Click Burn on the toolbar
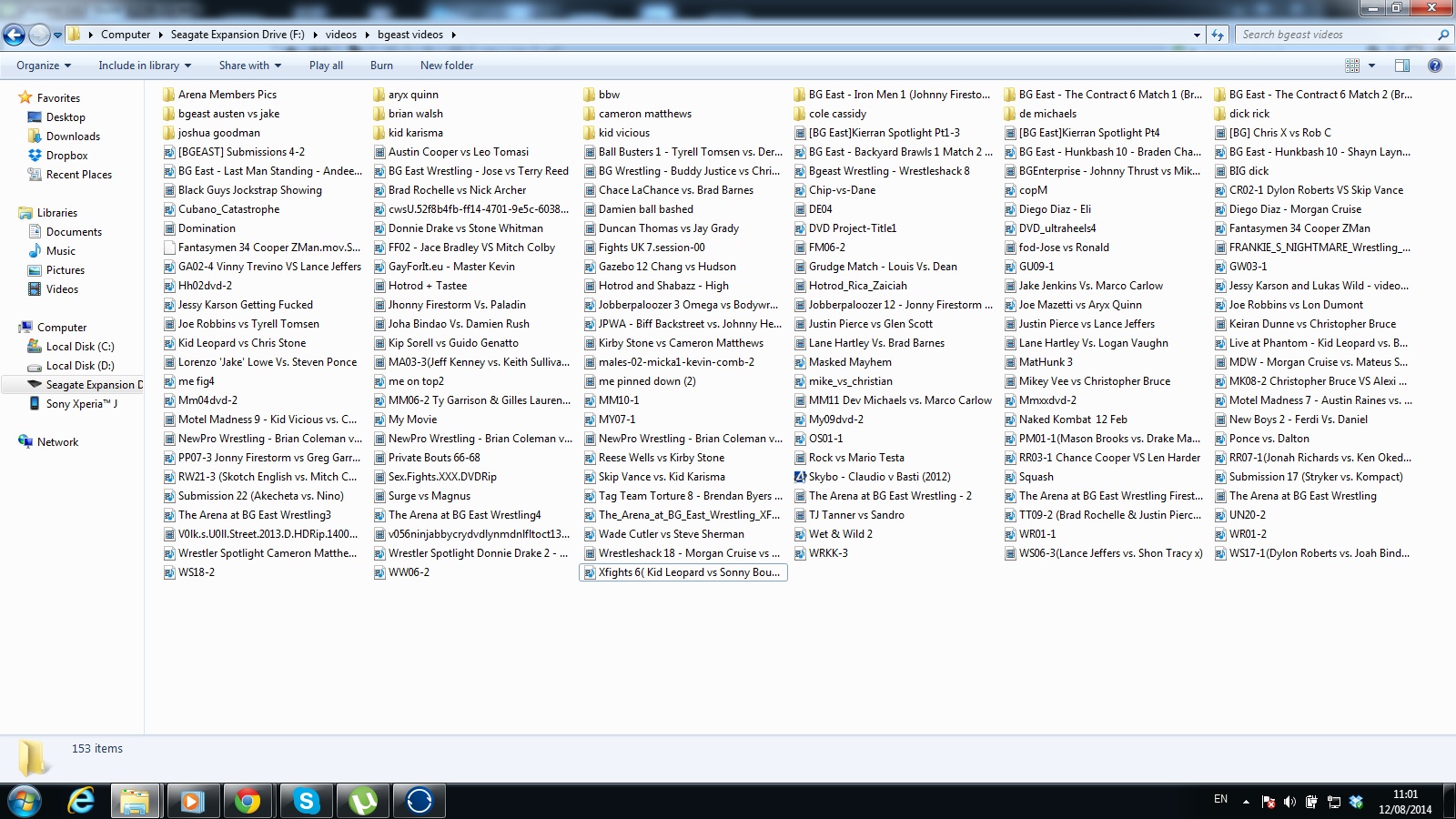Viewport: 1456px width, 819px height. 381,65
